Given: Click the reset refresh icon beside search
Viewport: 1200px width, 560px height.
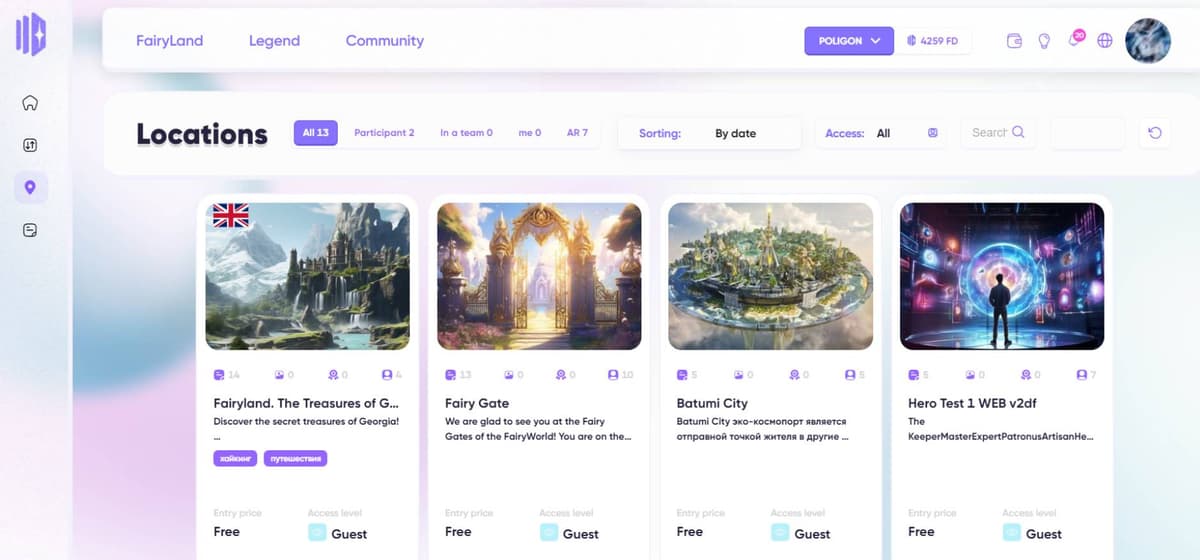Looking at the screenshot, I should pos(1155,133).
